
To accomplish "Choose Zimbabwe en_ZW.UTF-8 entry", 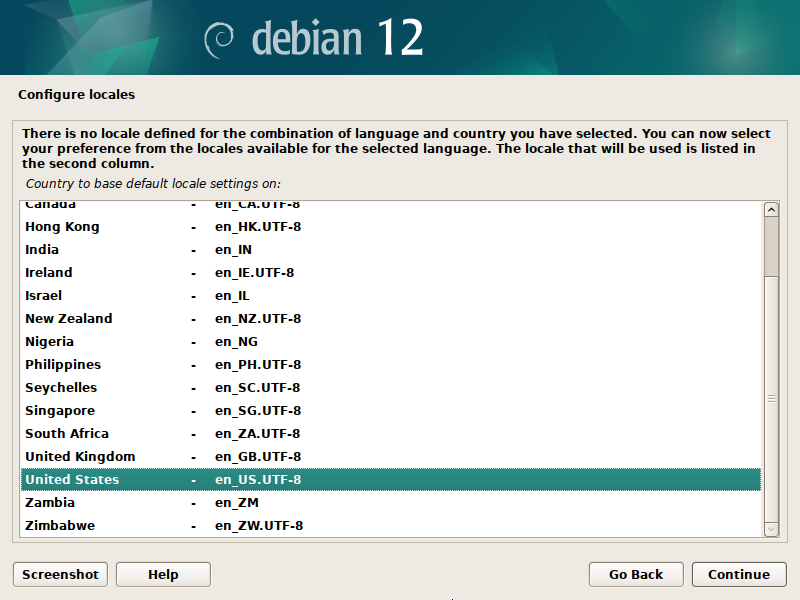I will (390, 526).
